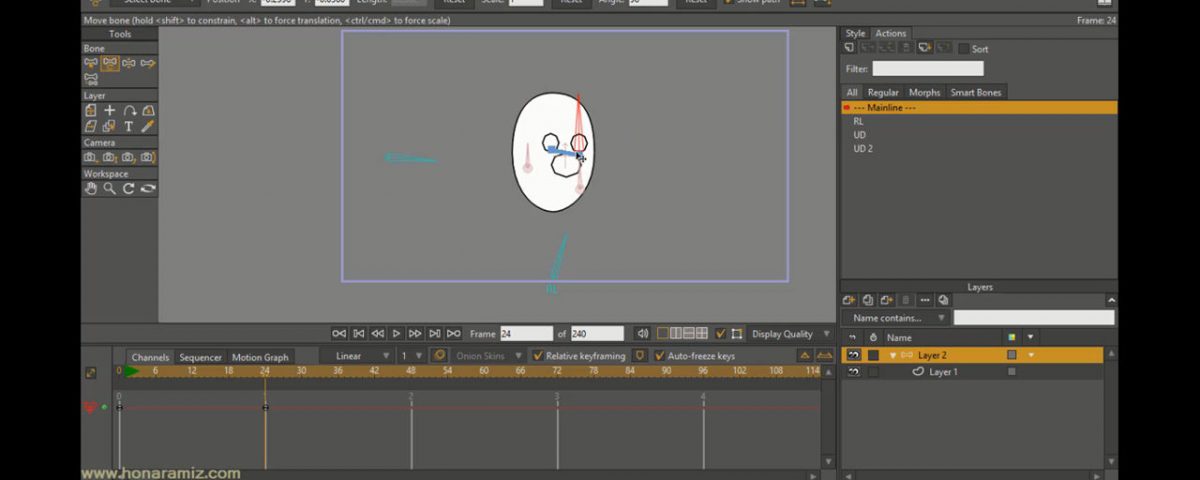Select the Roll Camera tool

[129, 158]
